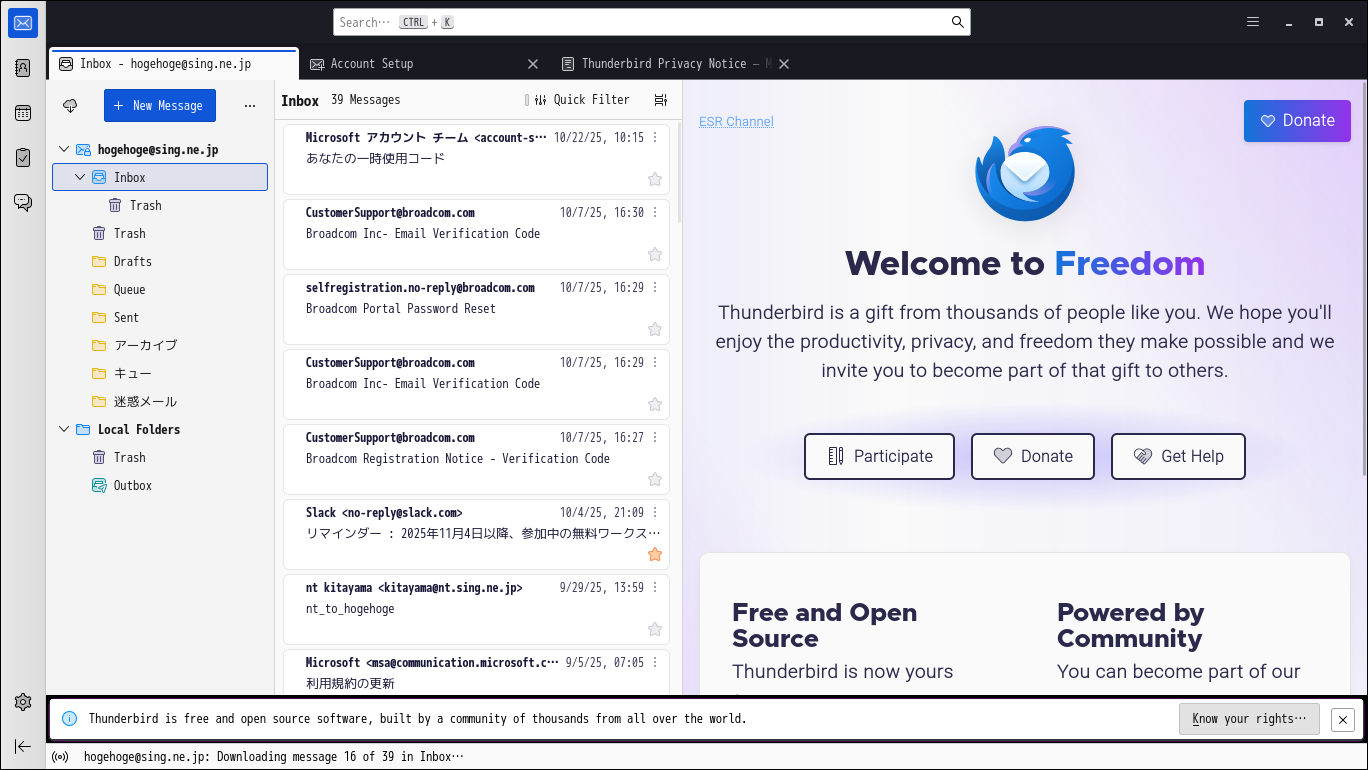Open the Tasks space icon
1368x770 pixels.
tap(23, 158)
